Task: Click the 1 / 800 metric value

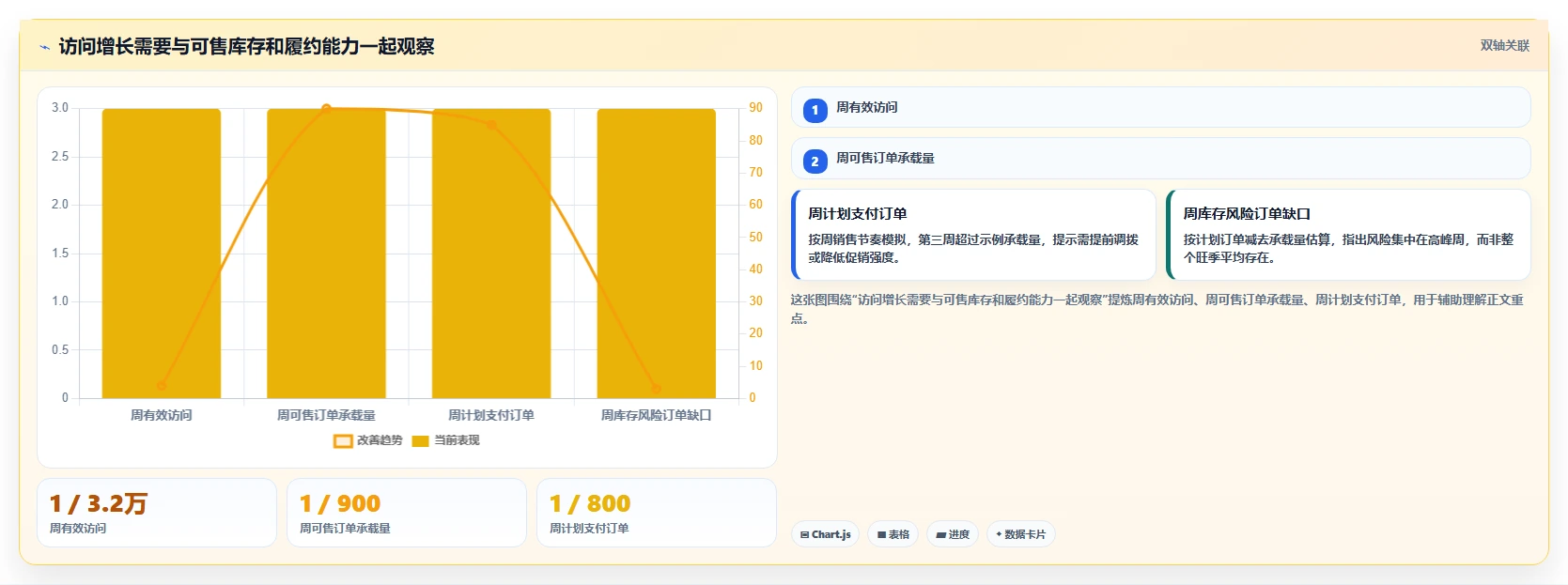Action: click(x=590, y=504)
